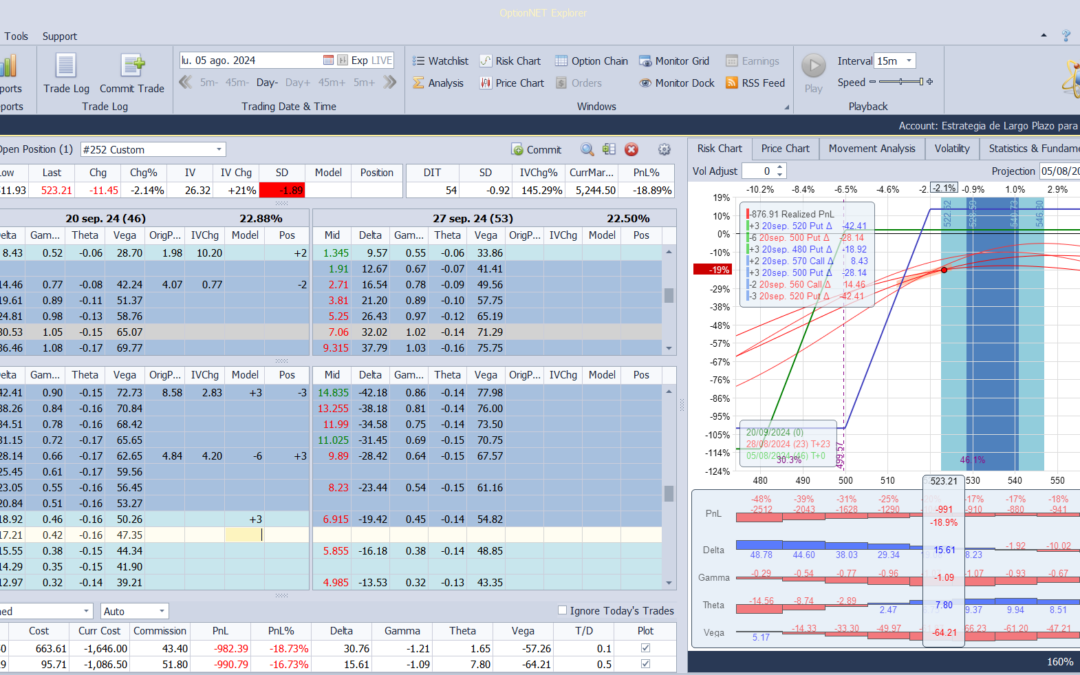
Task: Increase the Vol Adjust value with the up arrow
Action: point(780,167)
